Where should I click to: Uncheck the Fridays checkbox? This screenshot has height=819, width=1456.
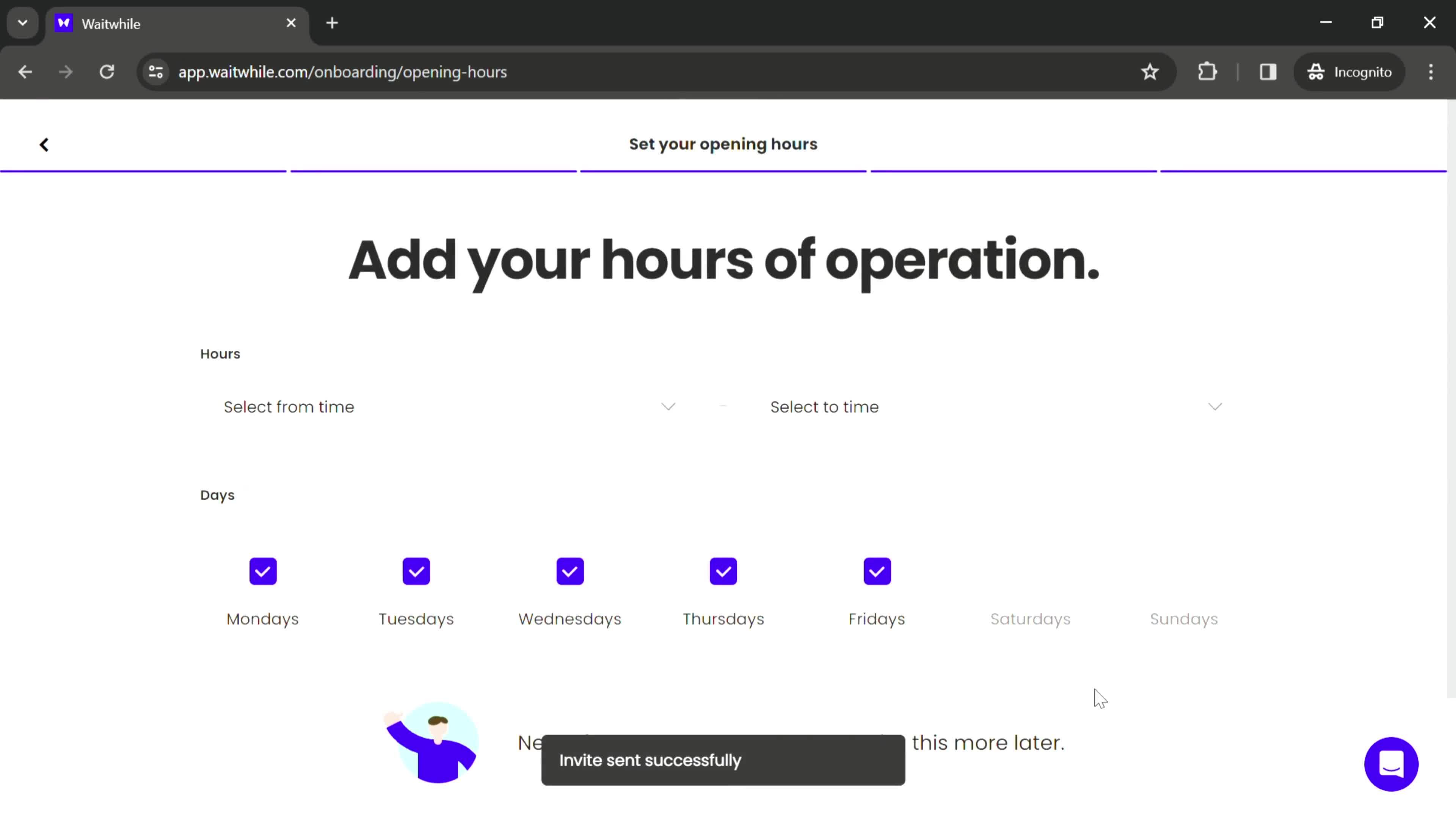pos(877,571)
